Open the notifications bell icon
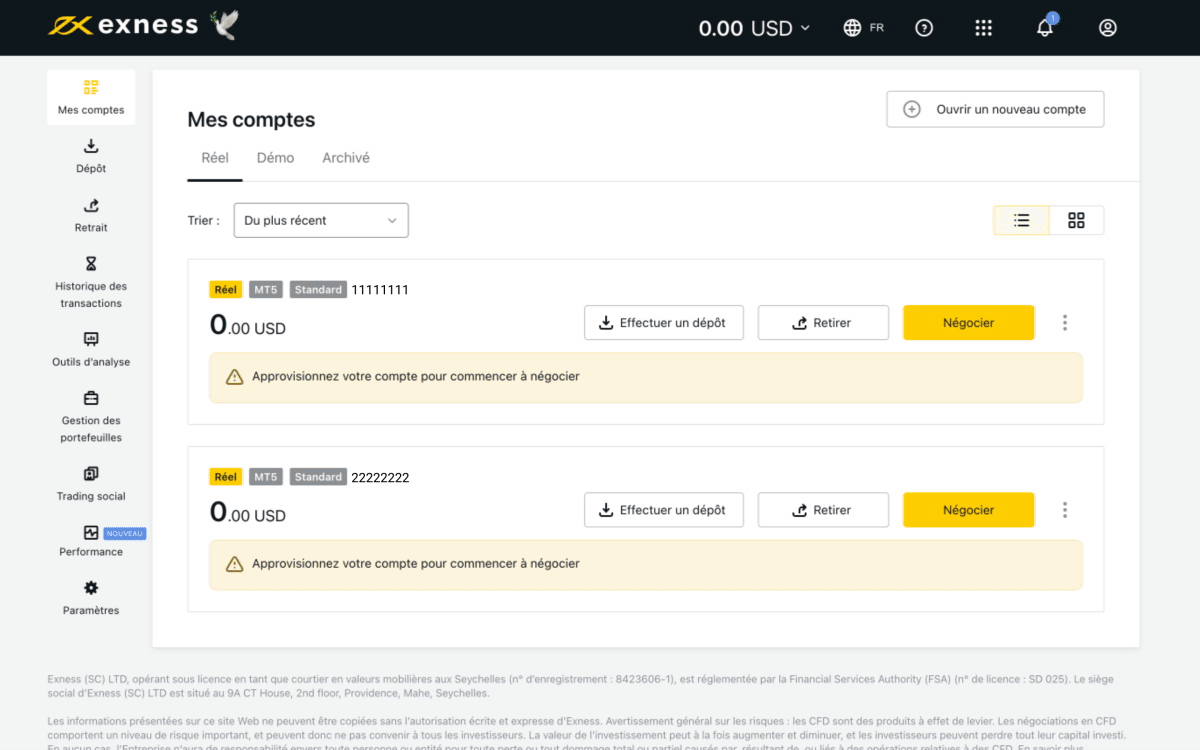Image resolution: width=1200 pixels, height=750 pixels. click(x=1045, y=28)
